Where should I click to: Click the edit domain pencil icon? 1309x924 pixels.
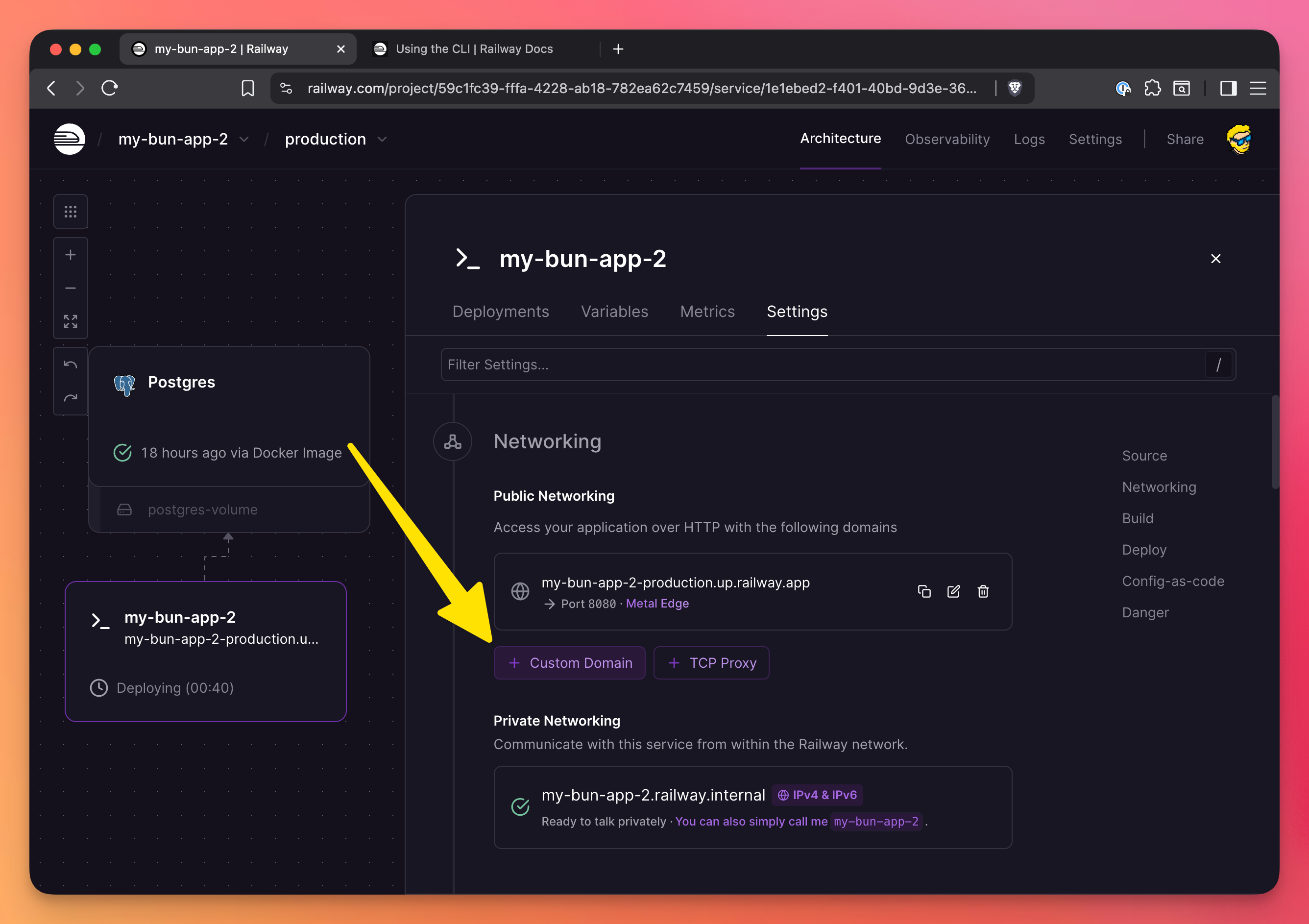pyautogui.click(x=953, y=591)
